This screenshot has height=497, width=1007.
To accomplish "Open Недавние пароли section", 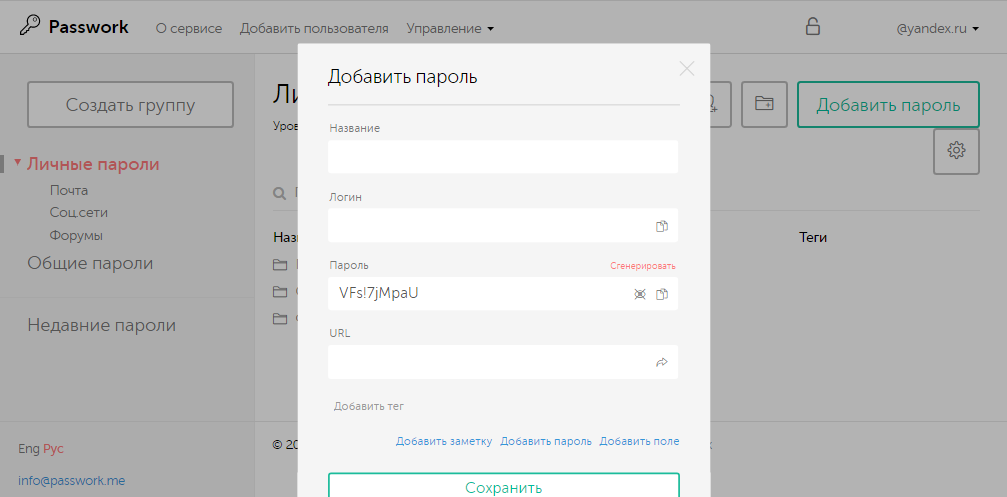I will click(101, 326).
